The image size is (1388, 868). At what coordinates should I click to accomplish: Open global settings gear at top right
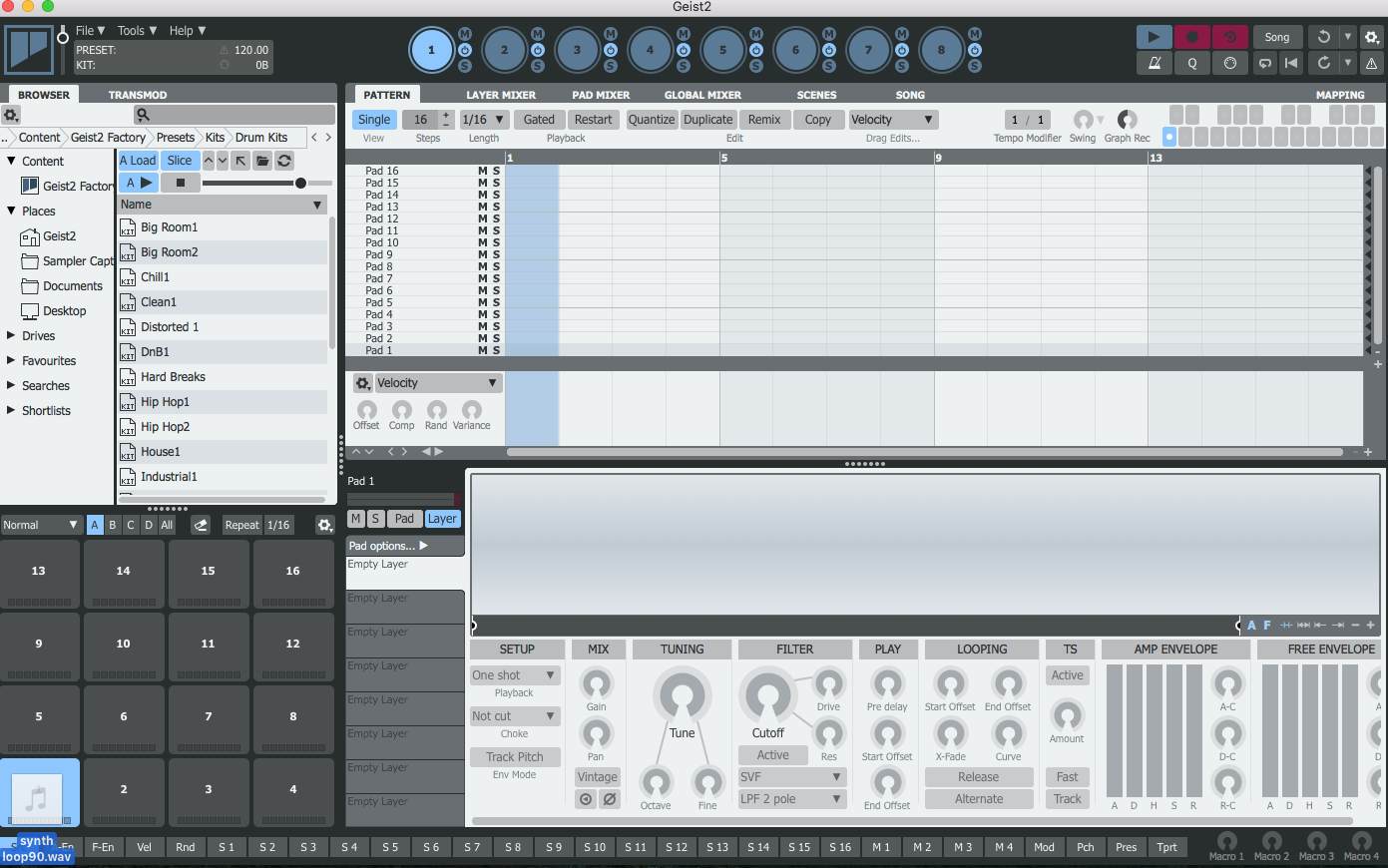(x=1372, y=37)
